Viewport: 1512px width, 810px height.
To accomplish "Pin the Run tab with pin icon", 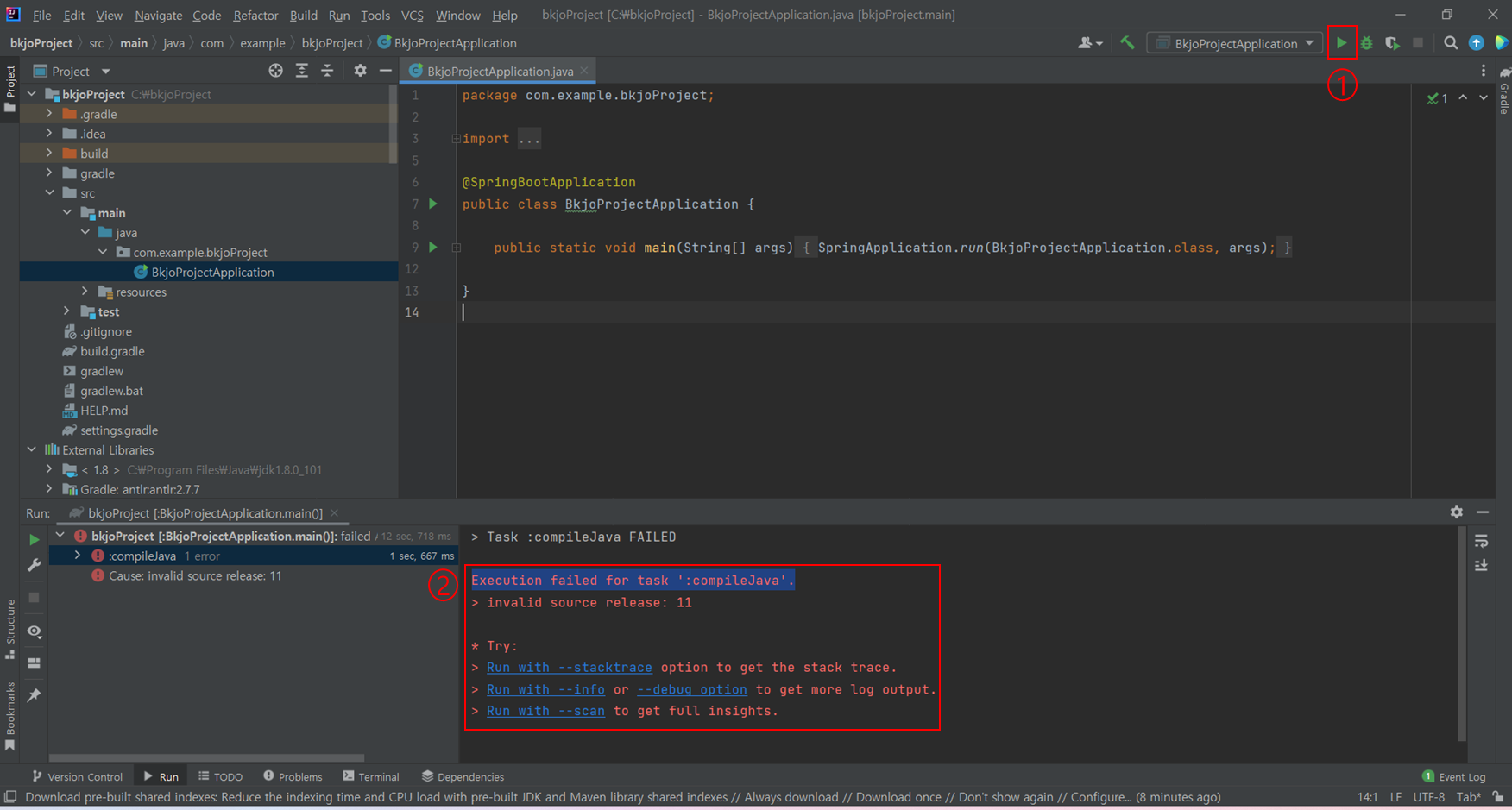I will pyautogui.click(x=35, y=695).
